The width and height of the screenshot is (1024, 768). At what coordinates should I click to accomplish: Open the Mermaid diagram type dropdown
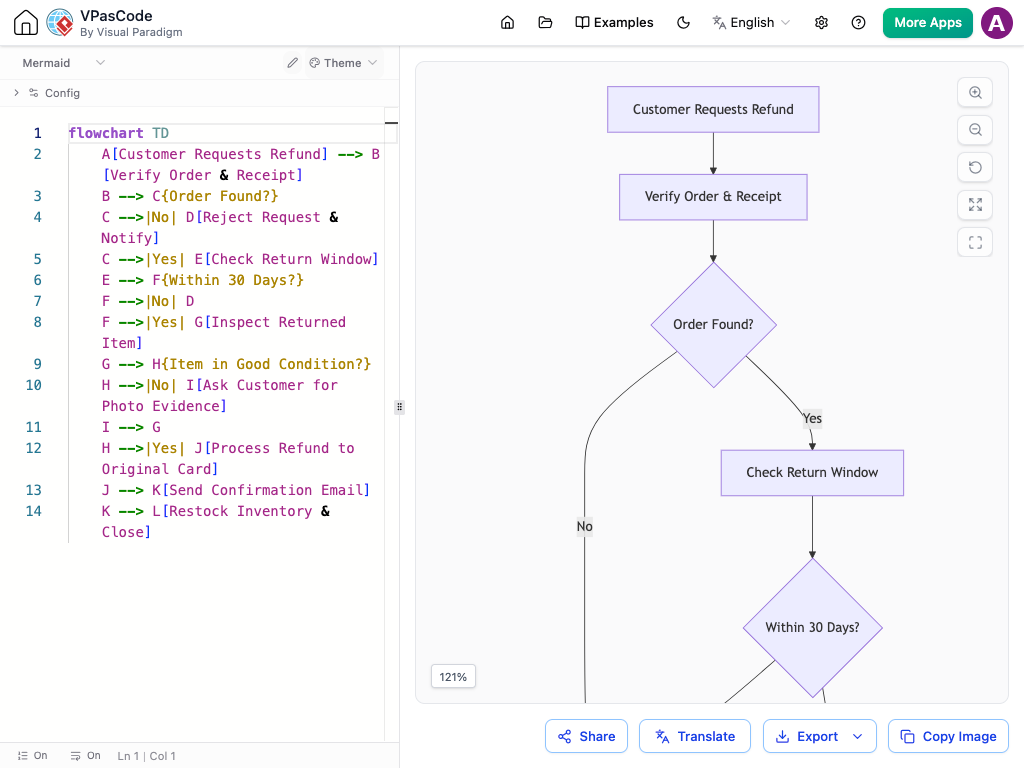[x=63, y=63]
